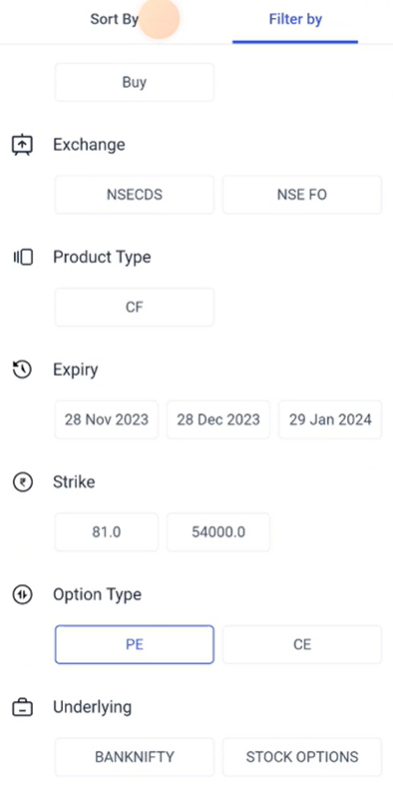Screen dimensions: 393x786
Task: Open the Filter by tab
Action: click(x=295, y=20)
